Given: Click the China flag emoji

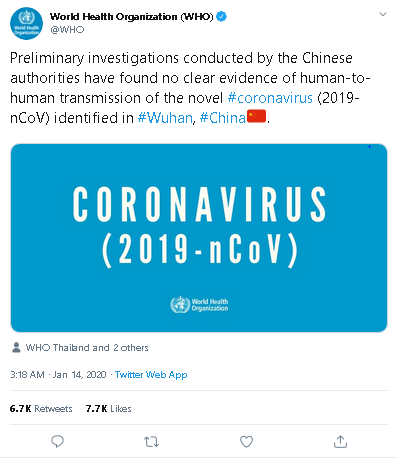Looking at the screenshot, I should (x=256, y=117).
